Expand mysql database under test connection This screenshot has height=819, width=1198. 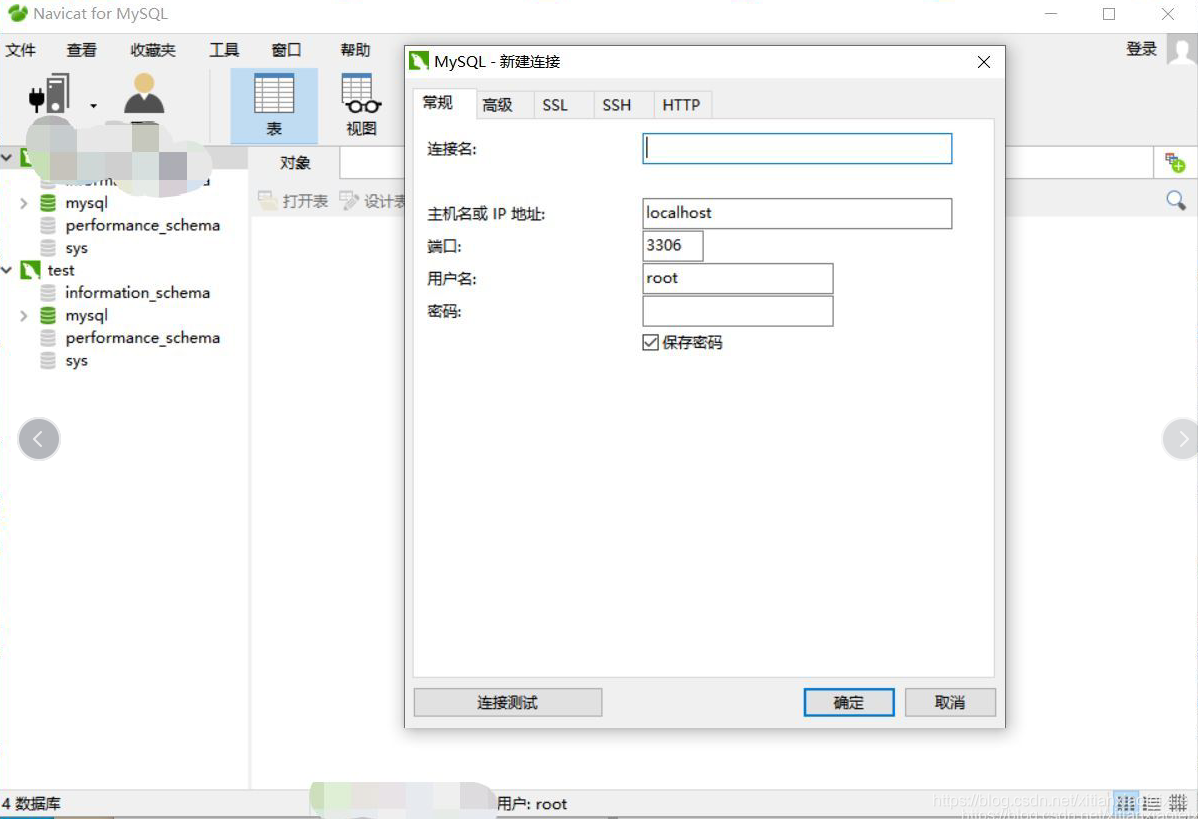(24, 316)
